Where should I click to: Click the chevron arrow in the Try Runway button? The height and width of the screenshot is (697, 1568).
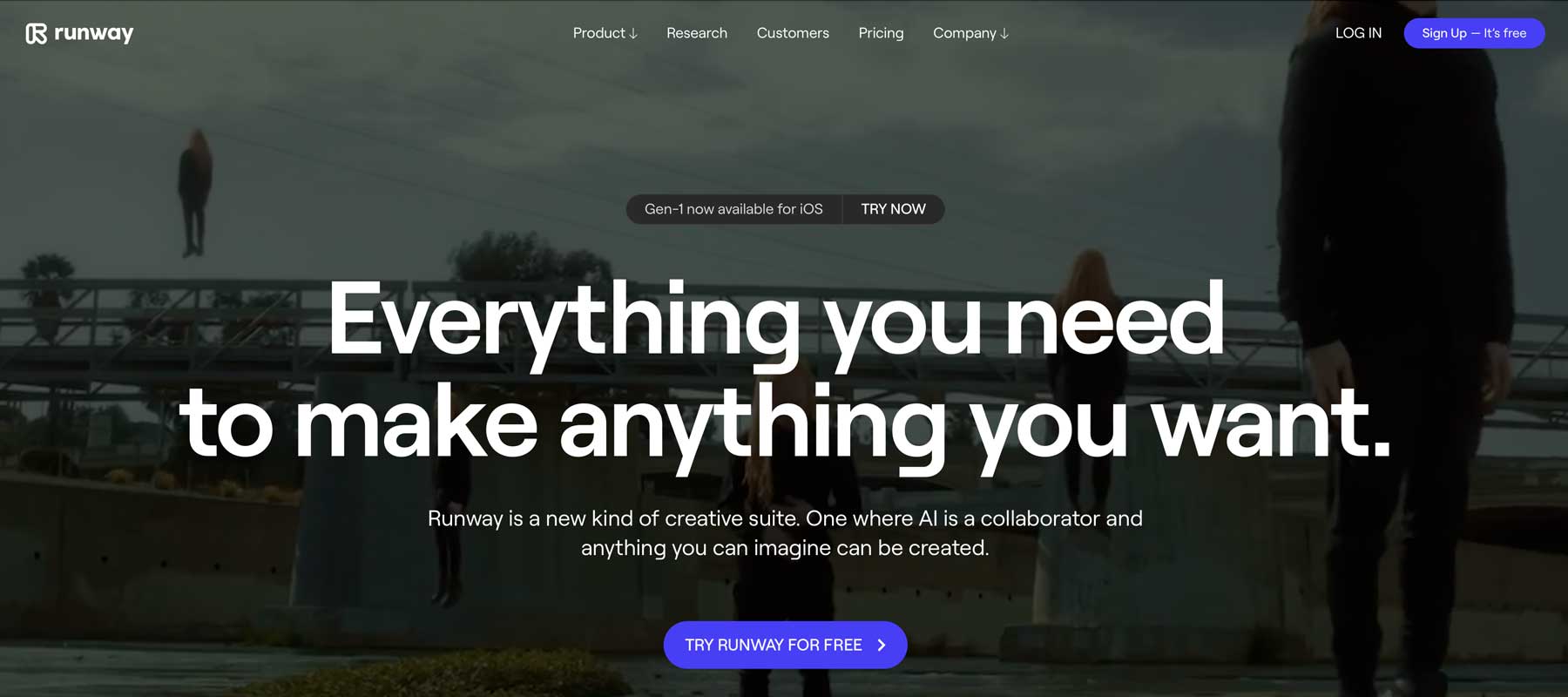pos(882,645)
